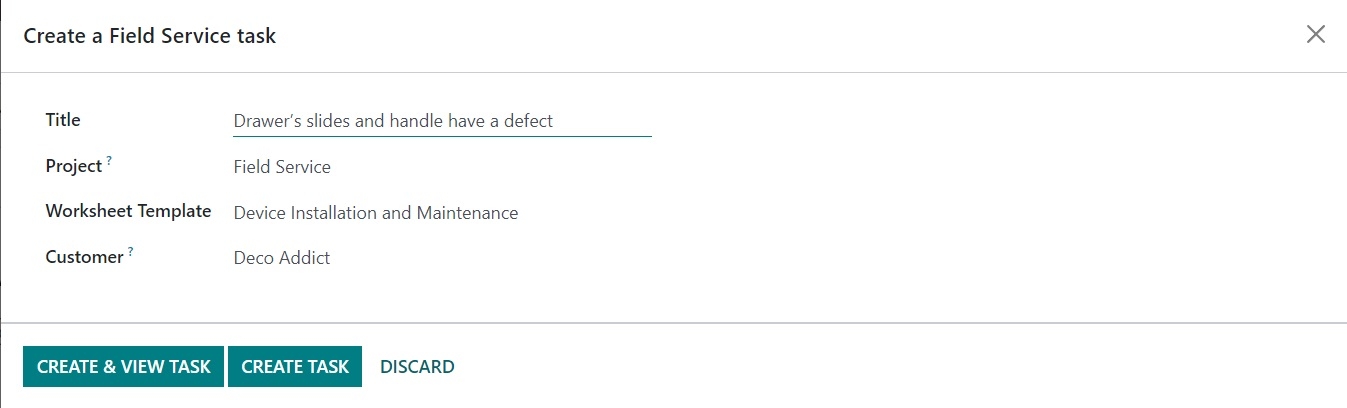Click the Project field label
The height and width of the screenshot is (408, 1347).
[x=74, y=166]
